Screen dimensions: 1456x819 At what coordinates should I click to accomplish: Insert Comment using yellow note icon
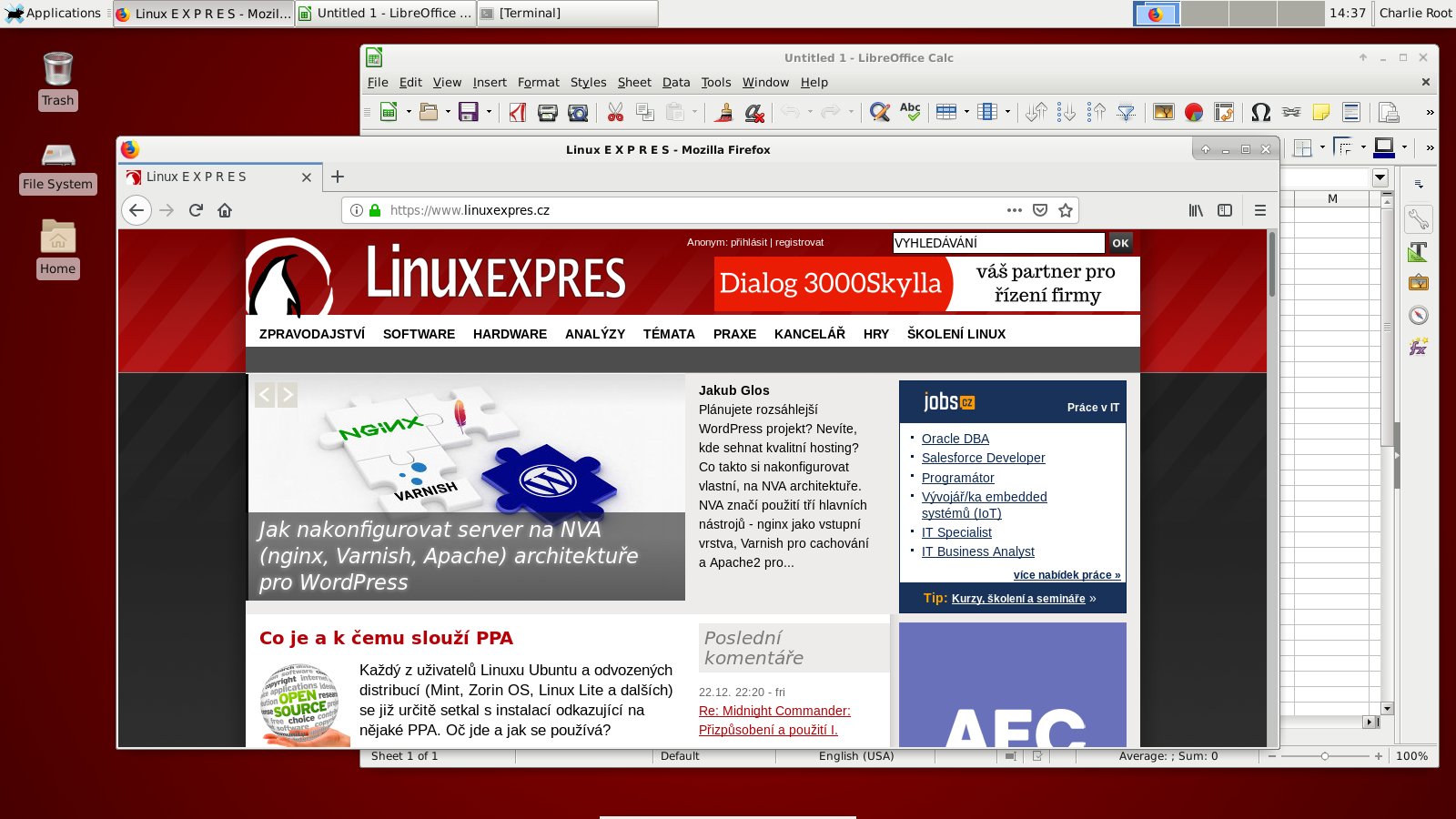point(1321,112)
